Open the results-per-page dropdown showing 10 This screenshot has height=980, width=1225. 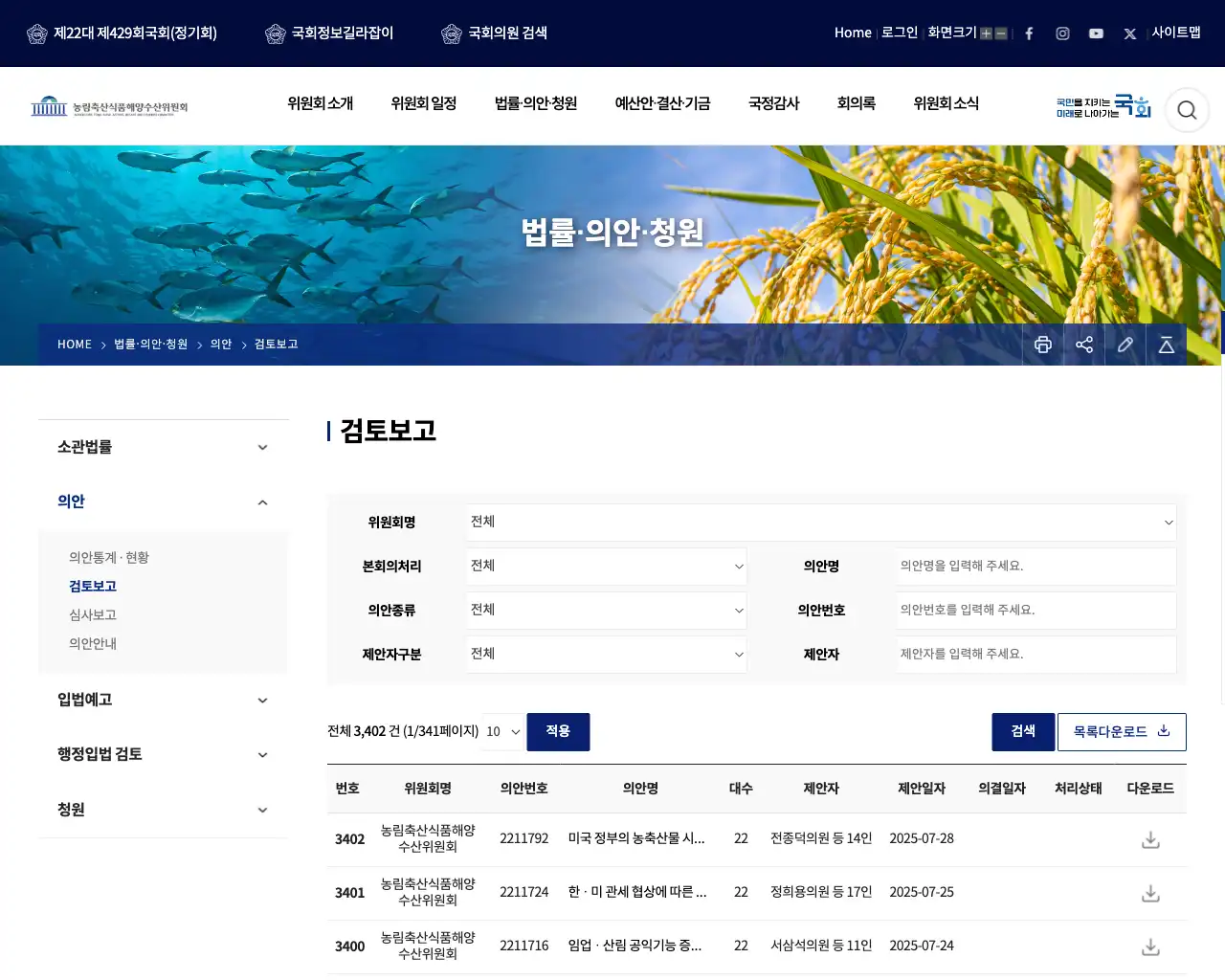coord(503,732)
